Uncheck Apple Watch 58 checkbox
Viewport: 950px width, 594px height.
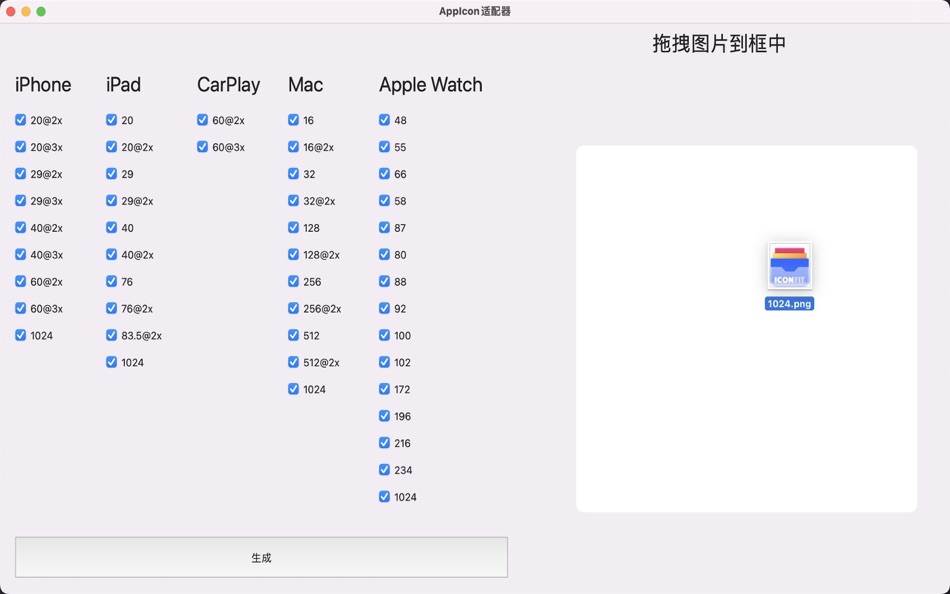[384, 201]
